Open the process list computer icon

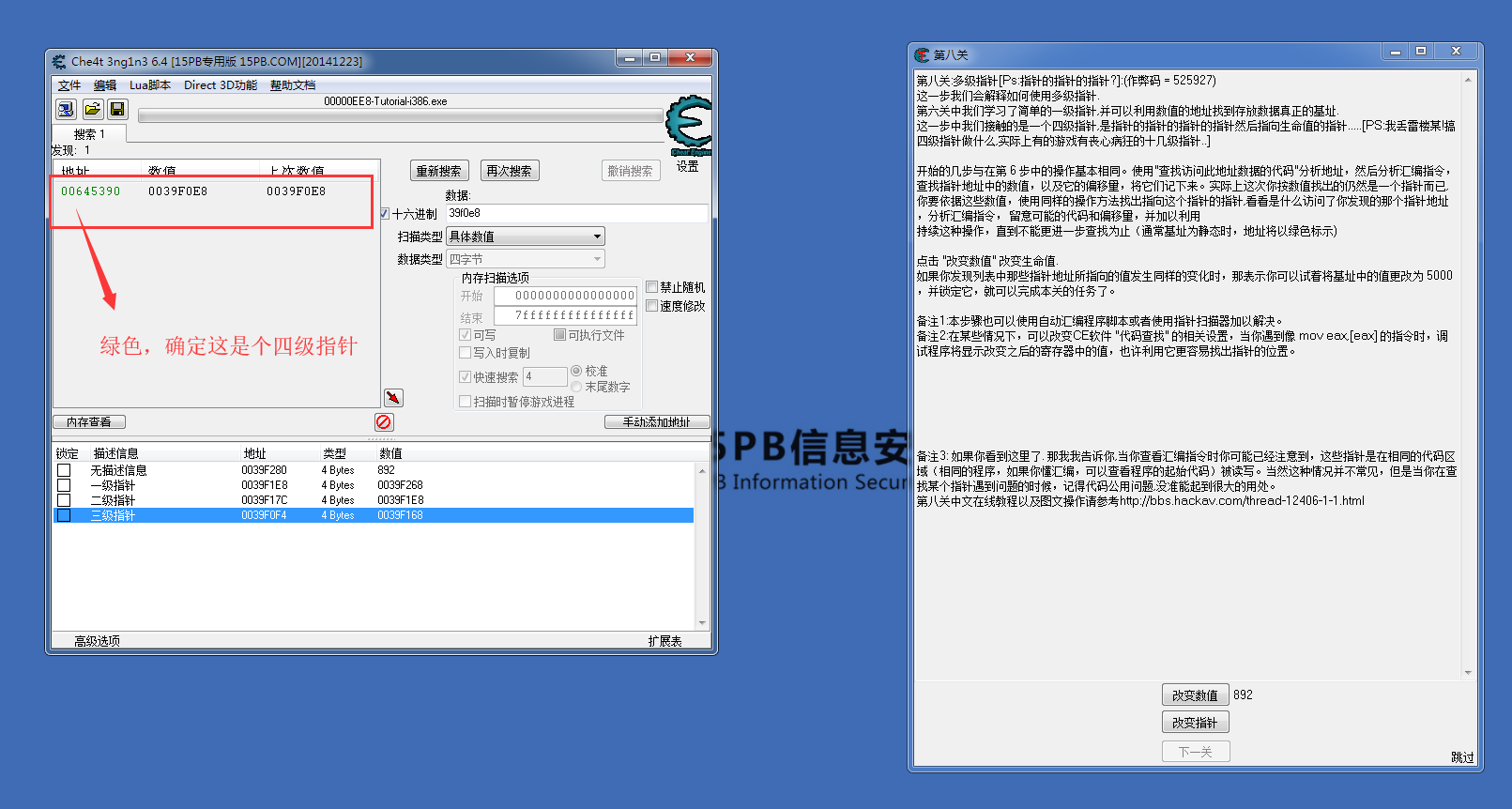click(66, 110)
